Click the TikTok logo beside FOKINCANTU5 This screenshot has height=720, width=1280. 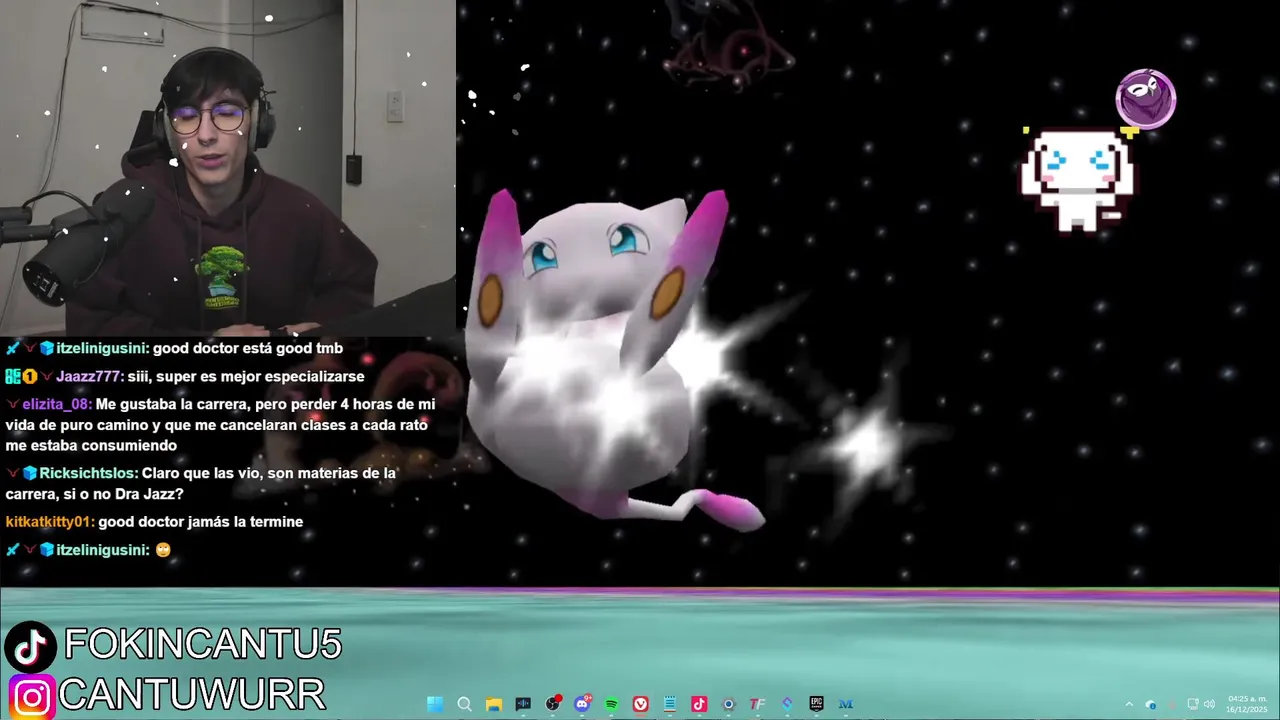pos(30,646)
